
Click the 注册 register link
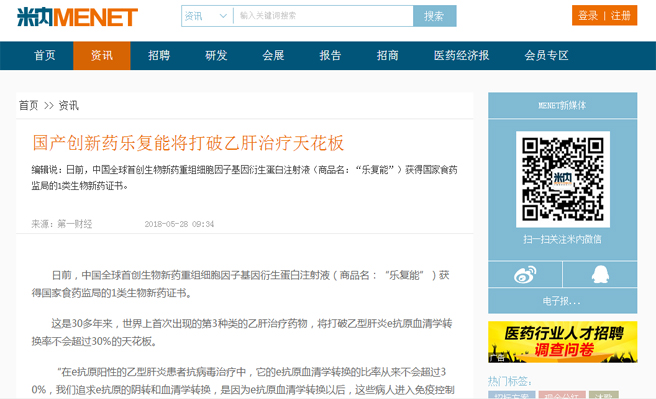point(620,15)
